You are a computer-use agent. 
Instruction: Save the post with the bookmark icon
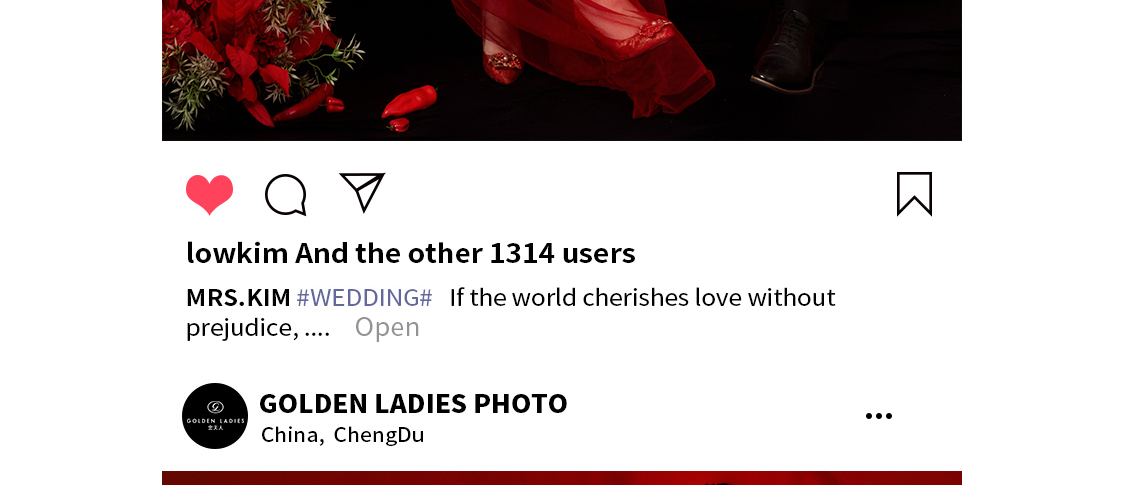pos(914,194)
